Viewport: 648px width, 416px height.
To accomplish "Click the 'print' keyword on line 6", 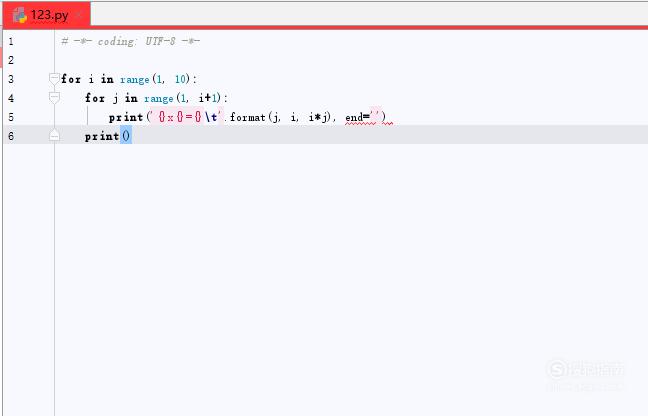I will point(102,136).
